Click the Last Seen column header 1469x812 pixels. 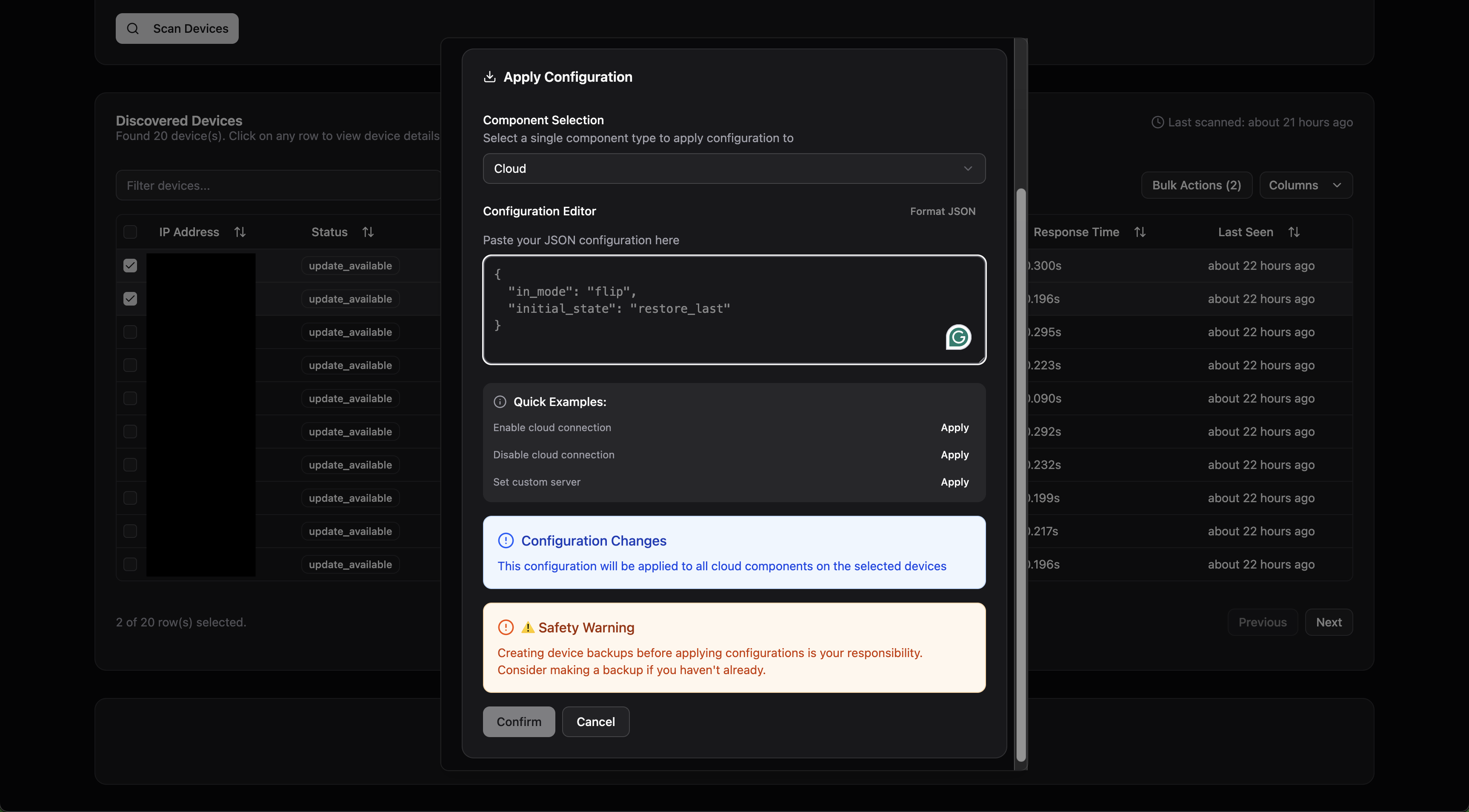(1246, 232)
